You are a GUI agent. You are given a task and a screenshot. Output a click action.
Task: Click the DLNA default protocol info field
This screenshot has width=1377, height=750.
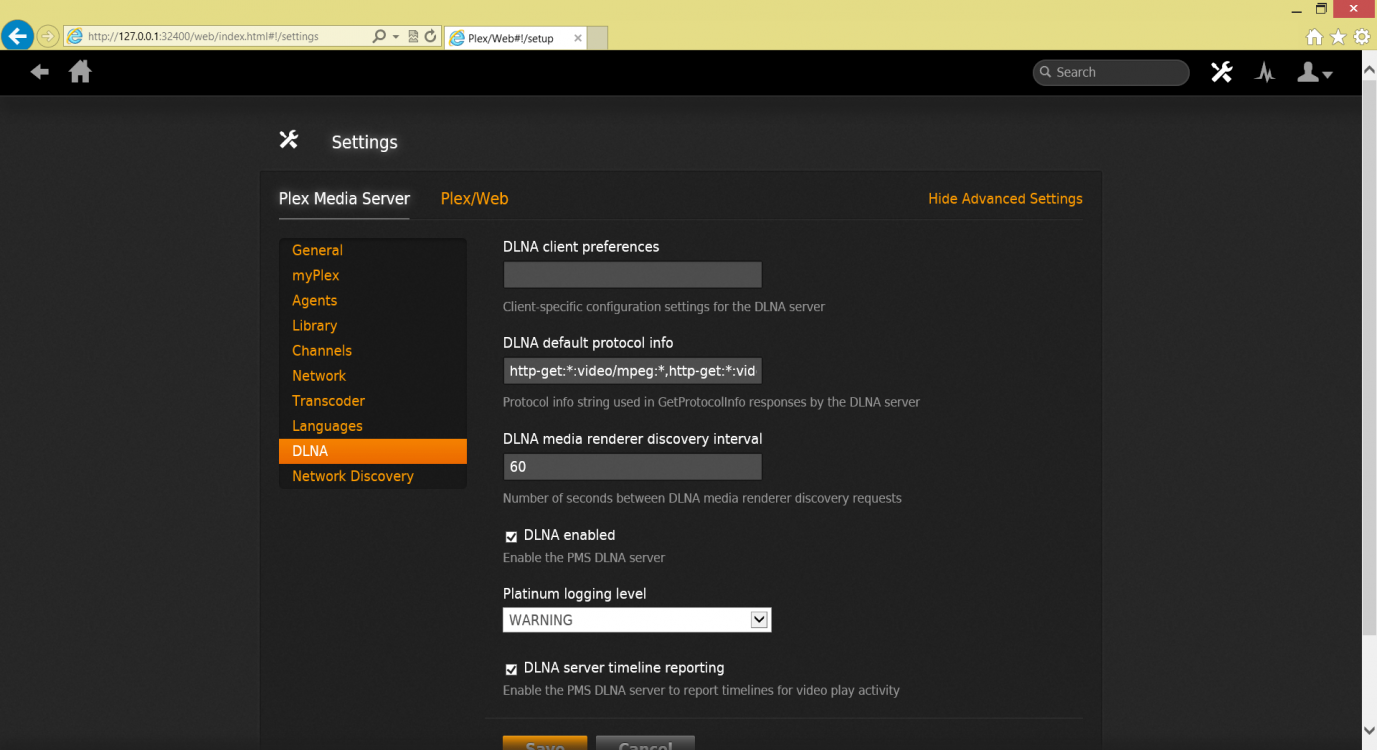click(x=632, y=371)
